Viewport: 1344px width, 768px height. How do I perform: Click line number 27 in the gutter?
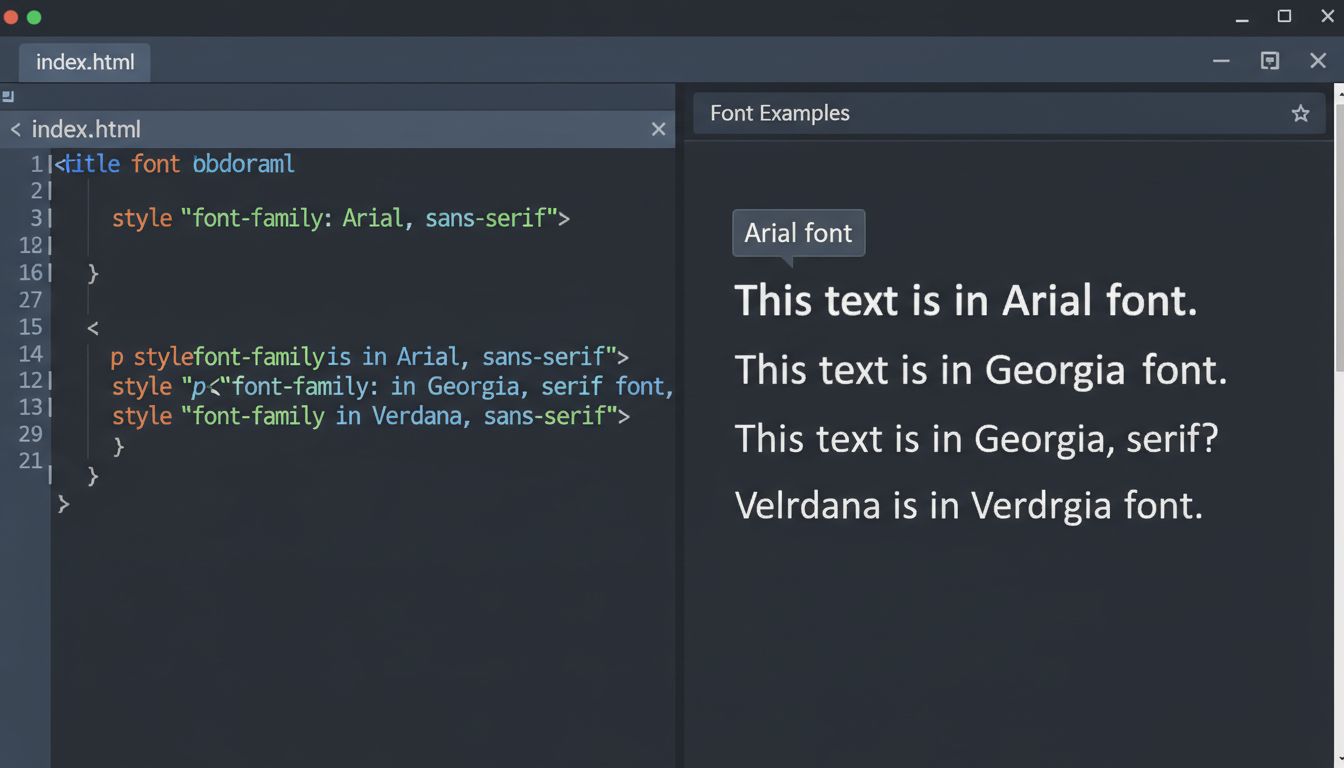31,300
